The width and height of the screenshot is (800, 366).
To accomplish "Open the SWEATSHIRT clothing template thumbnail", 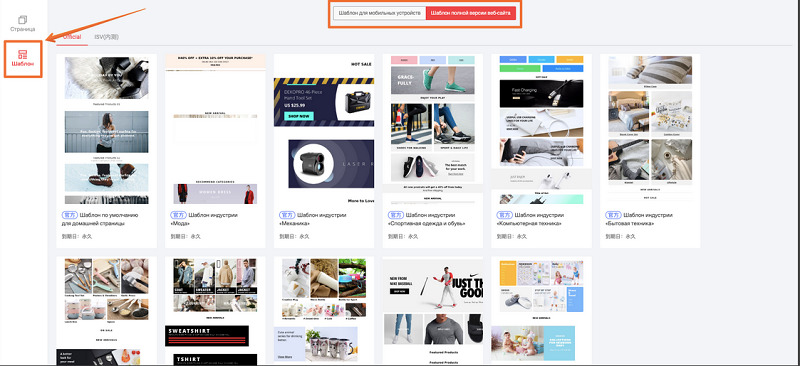I will point(215,311).
